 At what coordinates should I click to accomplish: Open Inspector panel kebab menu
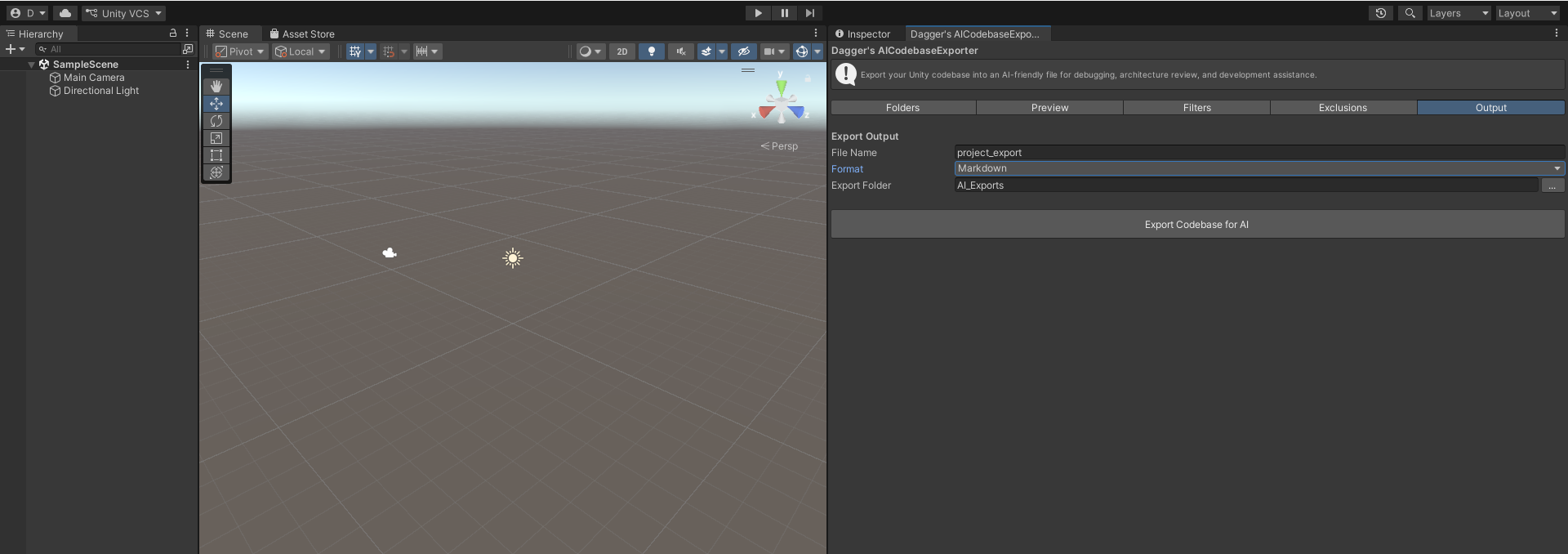1556,34
